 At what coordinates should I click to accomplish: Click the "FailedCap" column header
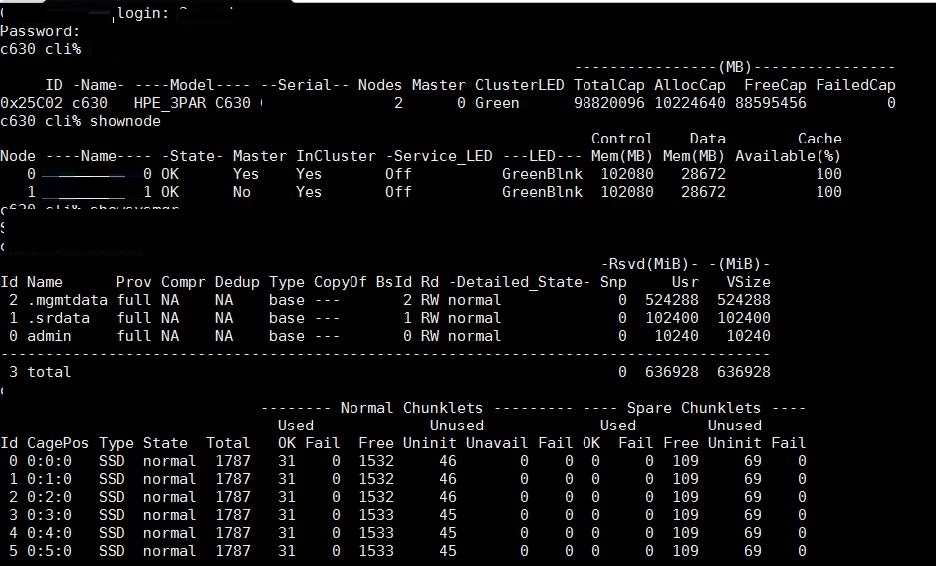click(x=856, y=85)
